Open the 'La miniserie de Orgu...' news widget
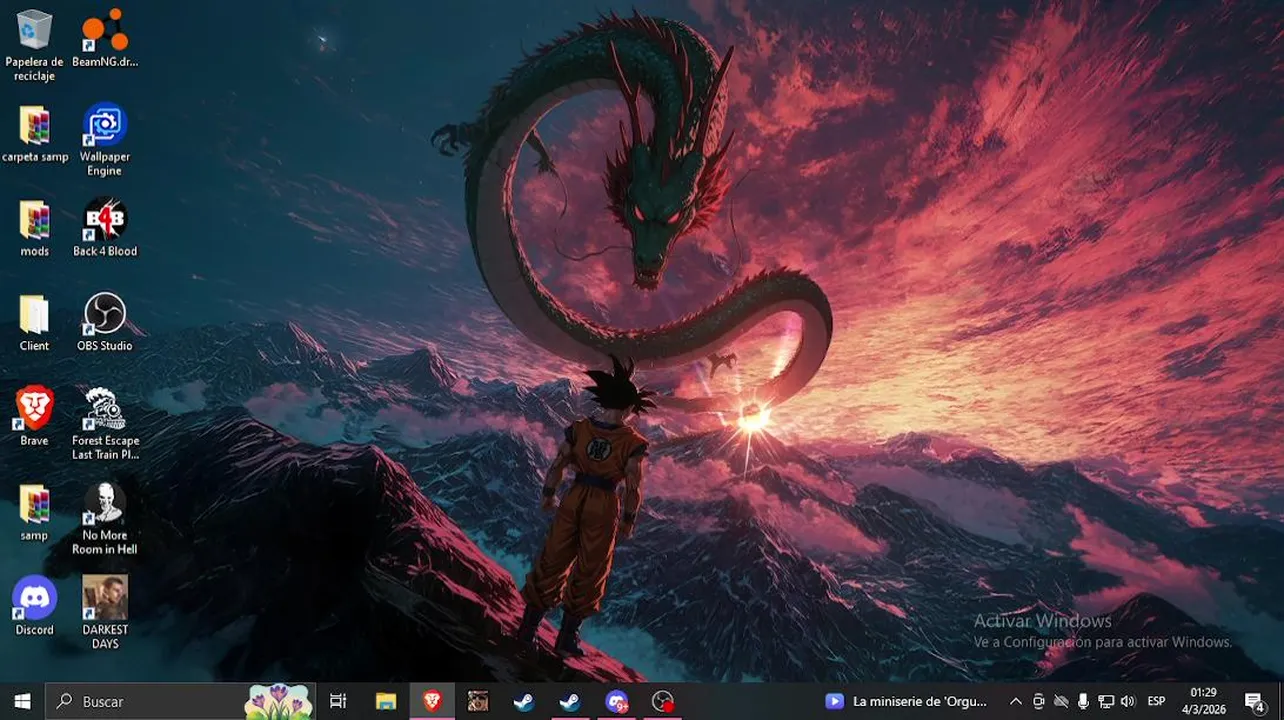Screen dimensions: 1284x720 tap(906, 701)
